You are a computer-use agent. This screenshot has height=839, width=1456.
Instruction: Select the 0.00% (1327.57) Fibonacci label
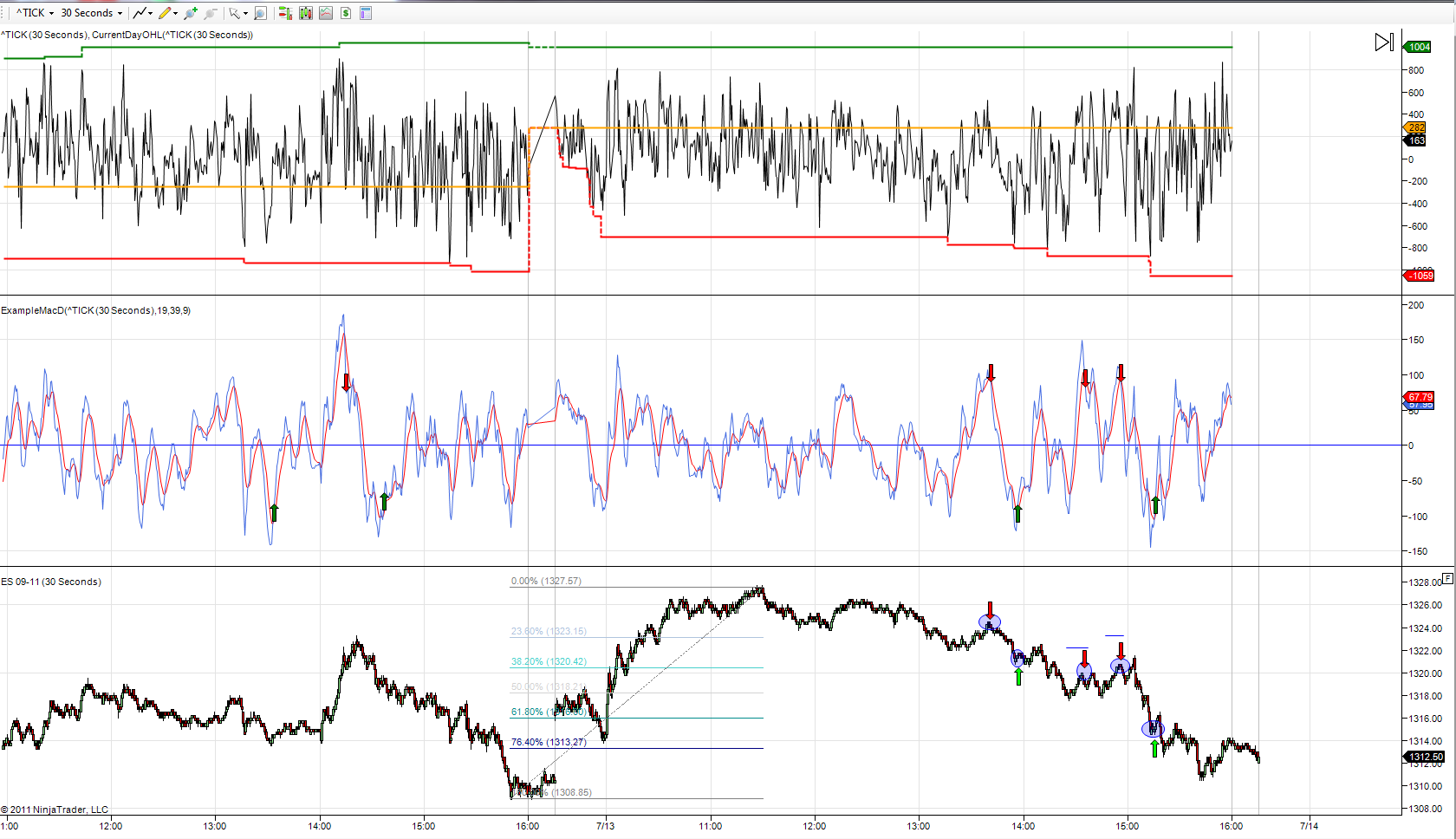click(546, 581)
